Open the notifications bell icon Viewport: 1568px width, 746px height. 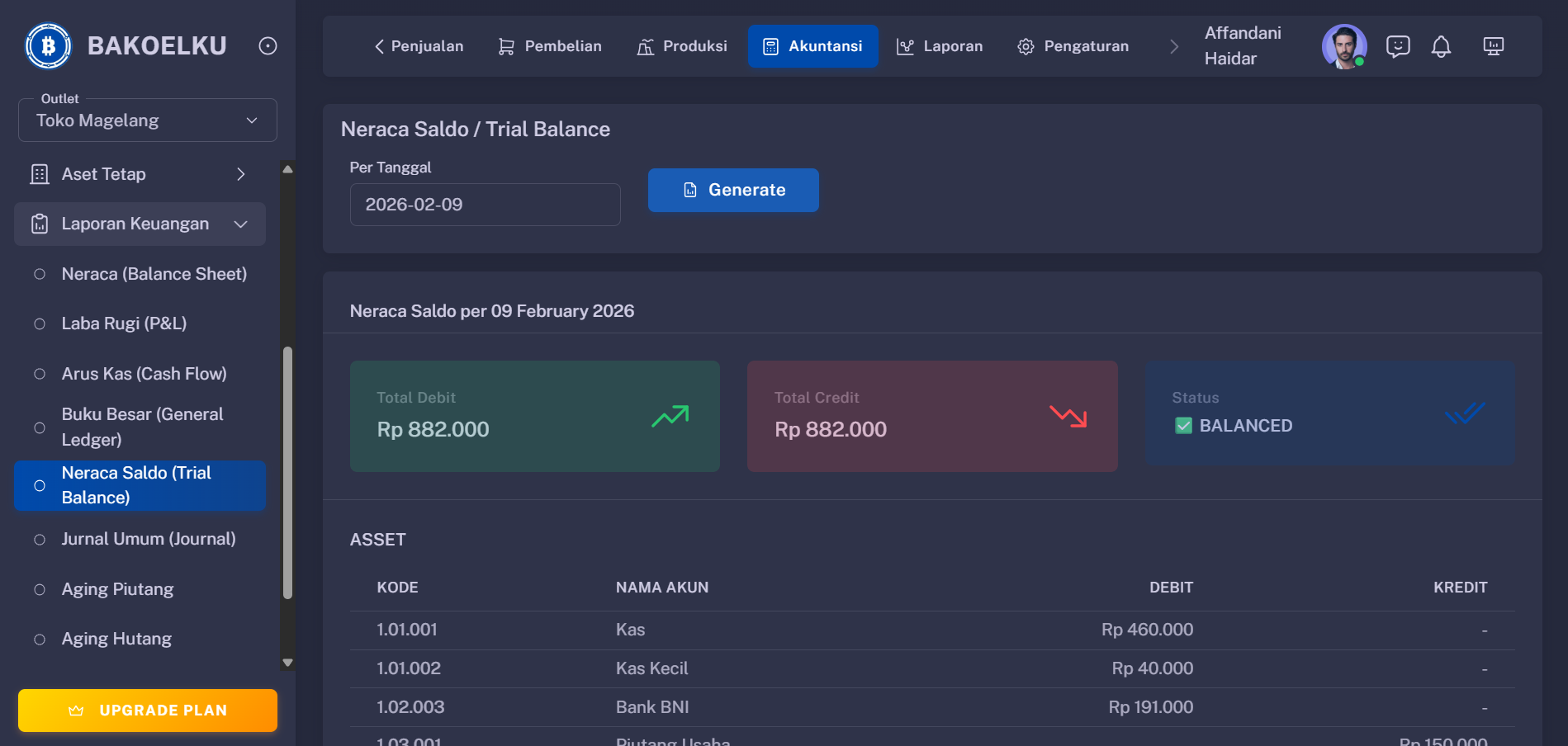1442,46
